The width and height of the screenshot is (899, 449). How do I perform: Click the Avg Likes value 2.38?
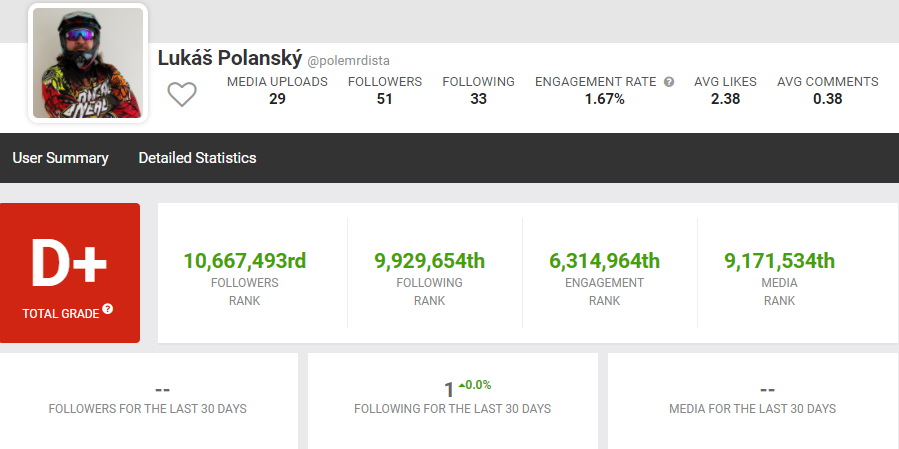click(725, 99)
